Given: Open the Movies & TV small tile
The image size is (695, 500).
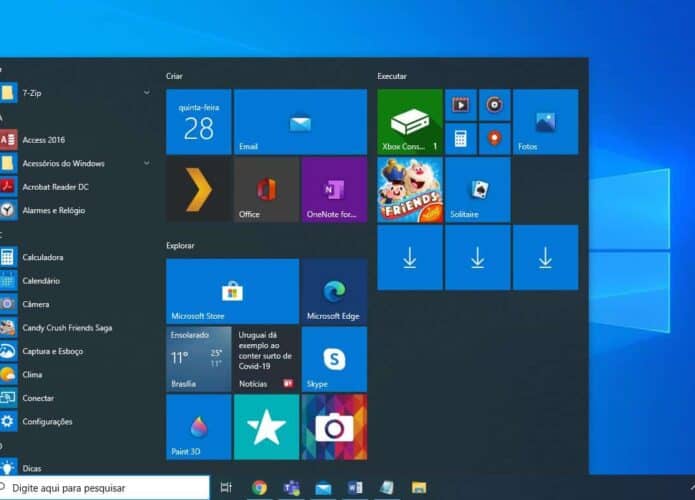Looking at the screenshot, I should [x=461, y=105].
